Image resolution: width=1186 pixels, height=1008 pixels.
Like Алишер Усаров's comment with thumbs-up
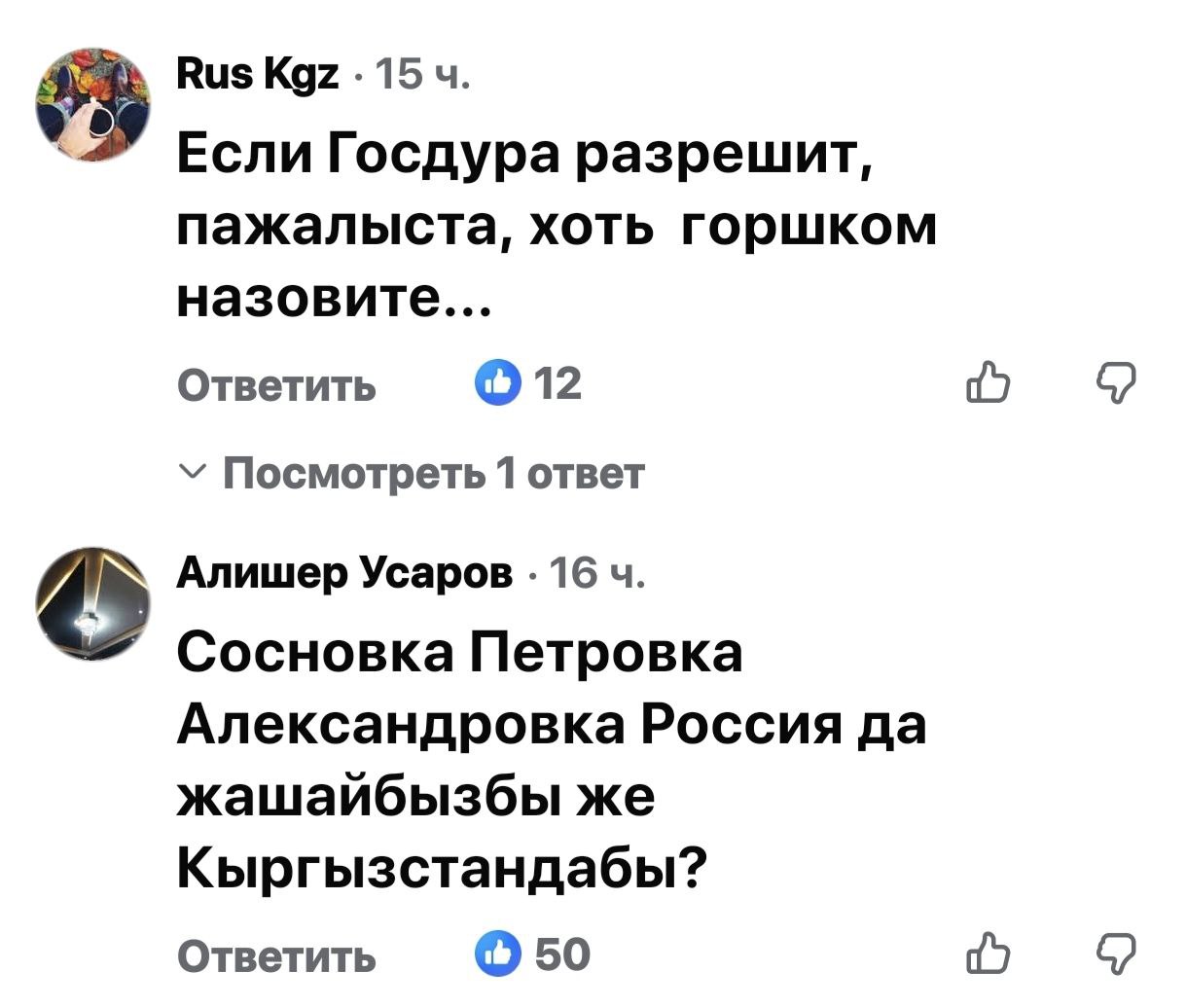[x=989, y=954]
